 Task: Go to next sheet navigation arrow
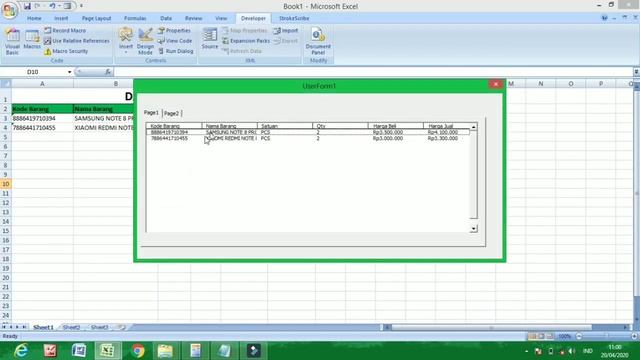click(17, 327)
